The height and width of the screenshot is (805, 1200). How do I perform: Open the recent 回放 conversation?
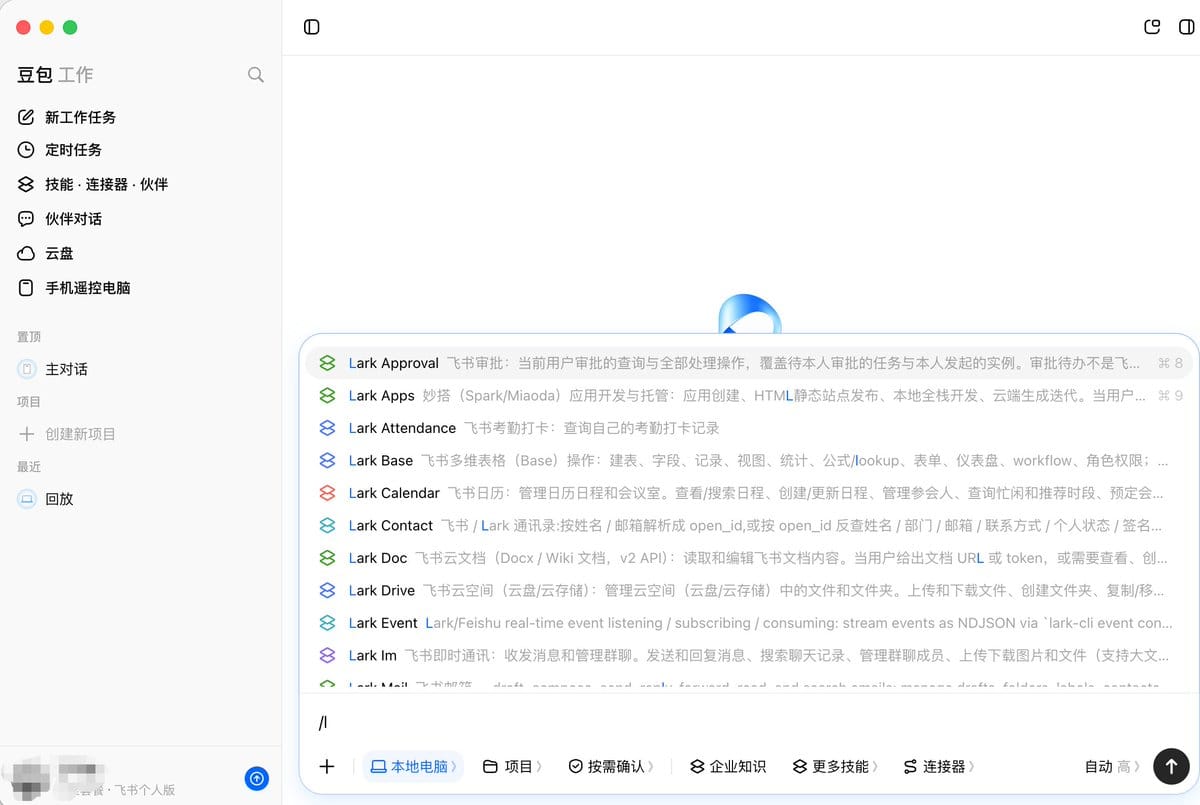(140, 499)
